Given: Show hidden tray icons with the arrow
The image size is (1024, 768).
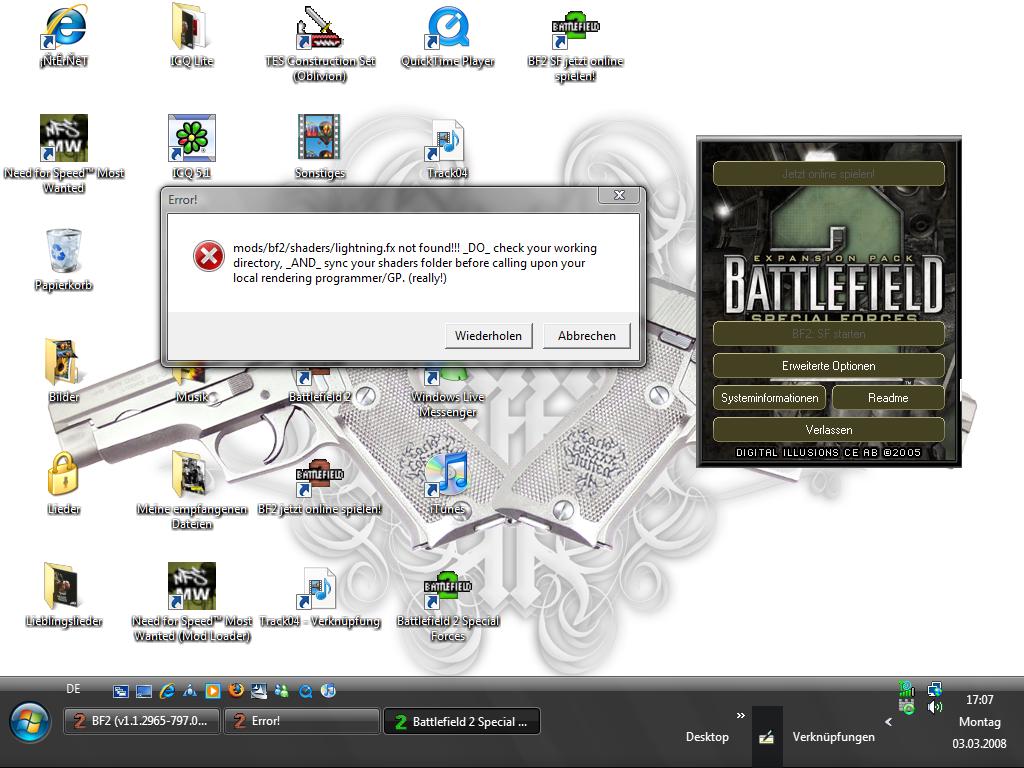Looking at the screenshot, I should coord(888,721).
